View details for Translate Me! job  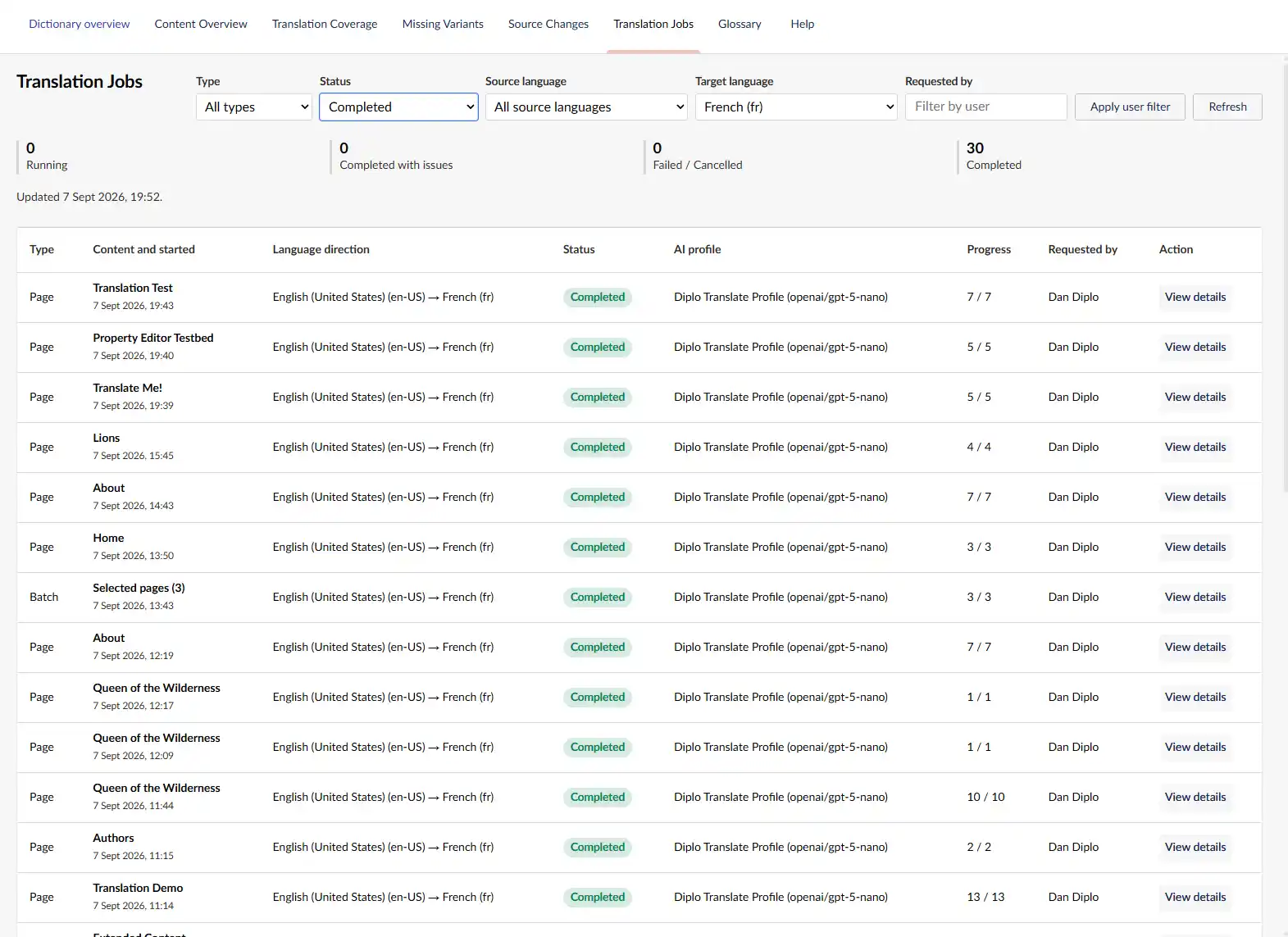1195,397
